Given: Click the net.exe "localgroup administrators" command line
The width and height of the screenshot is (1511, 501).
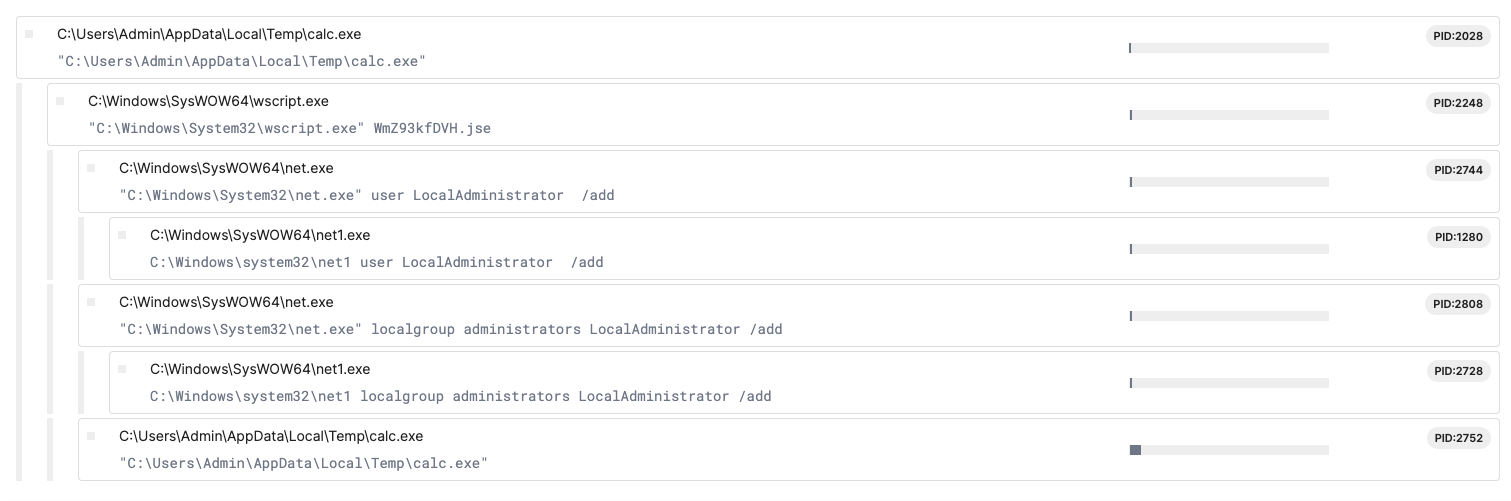Looking at the screenshot, I should [x=450, y=330].
